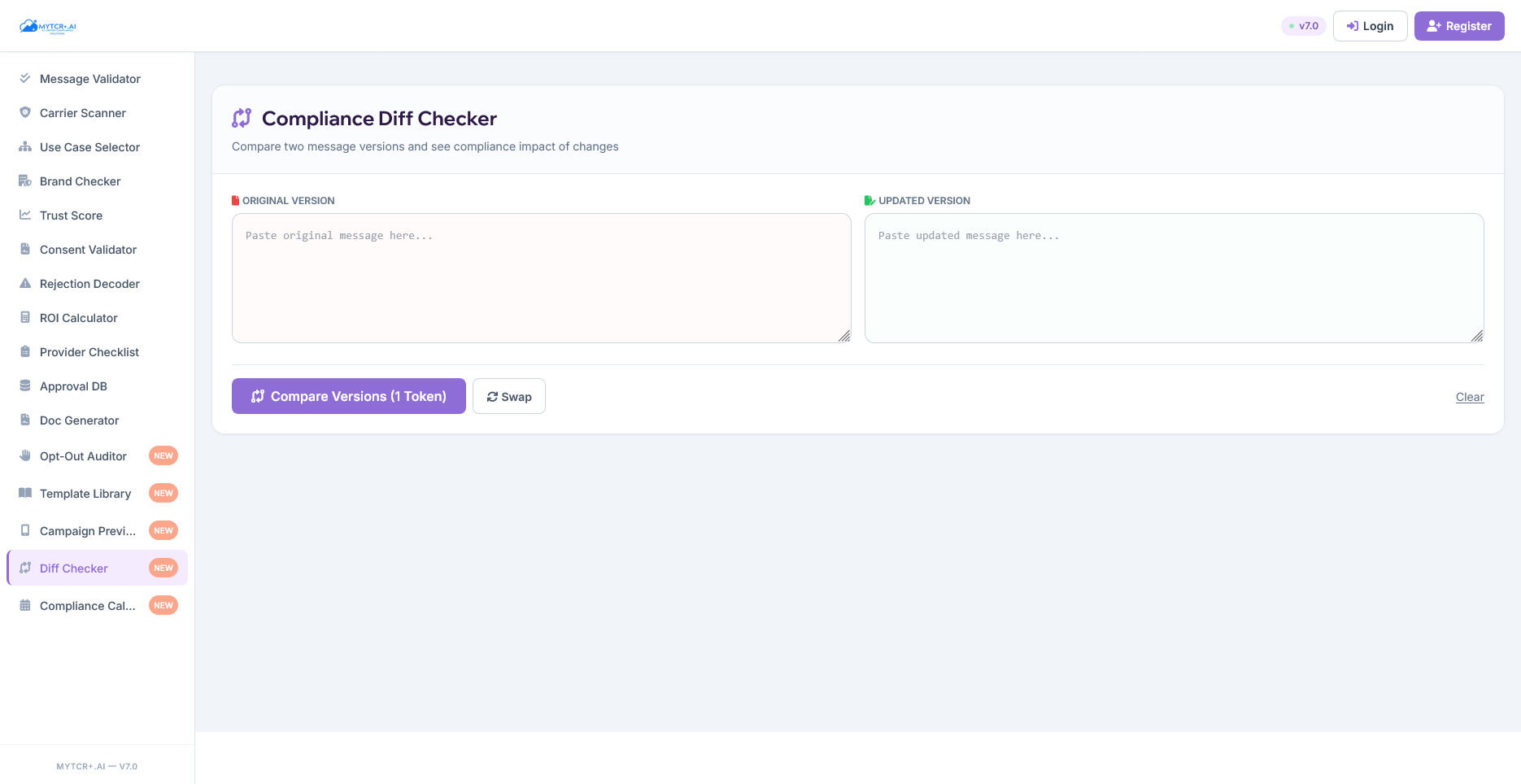Image resolution: width=1521 pixels, height=784 pixels.
Task: Click the Trust Score chart icon
Action: (25, 215)
